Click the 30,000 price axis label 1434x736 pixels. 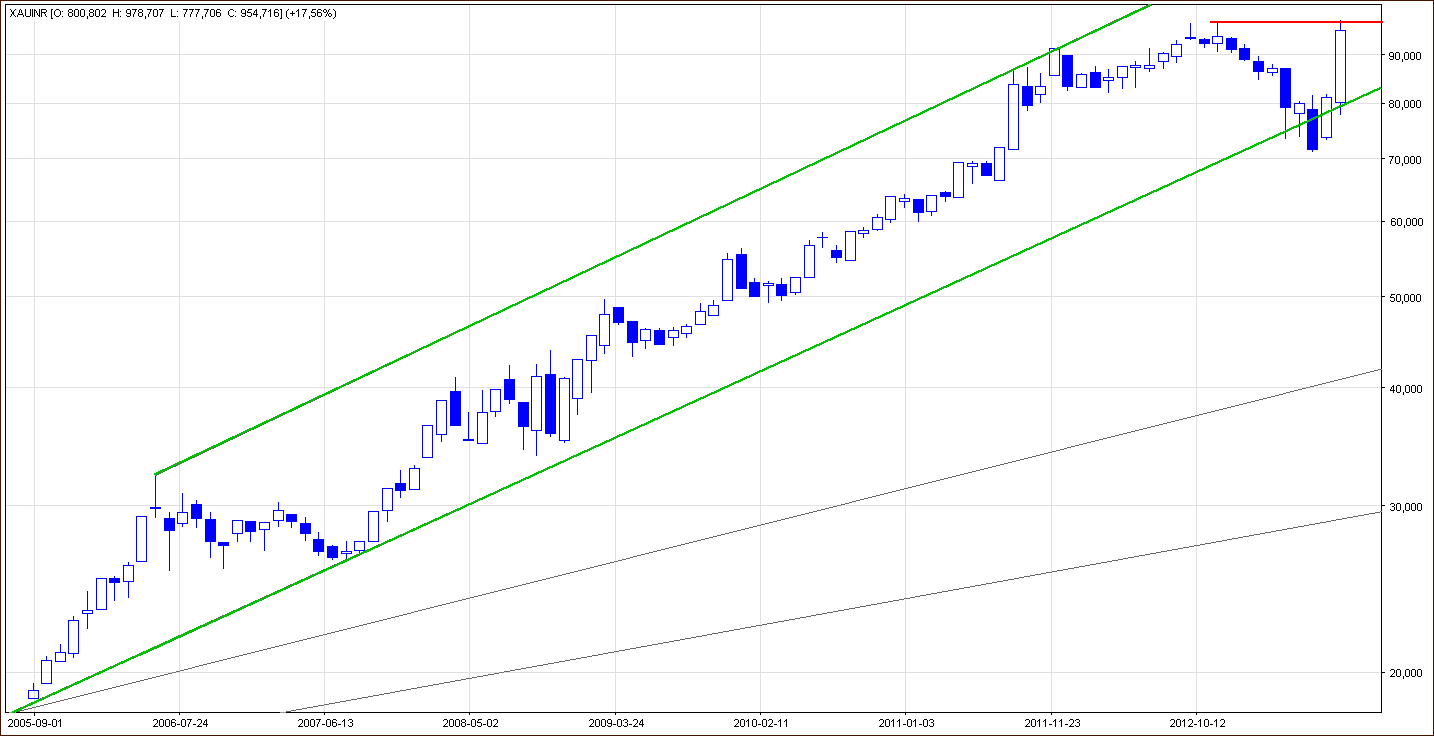pos(1404,508)
